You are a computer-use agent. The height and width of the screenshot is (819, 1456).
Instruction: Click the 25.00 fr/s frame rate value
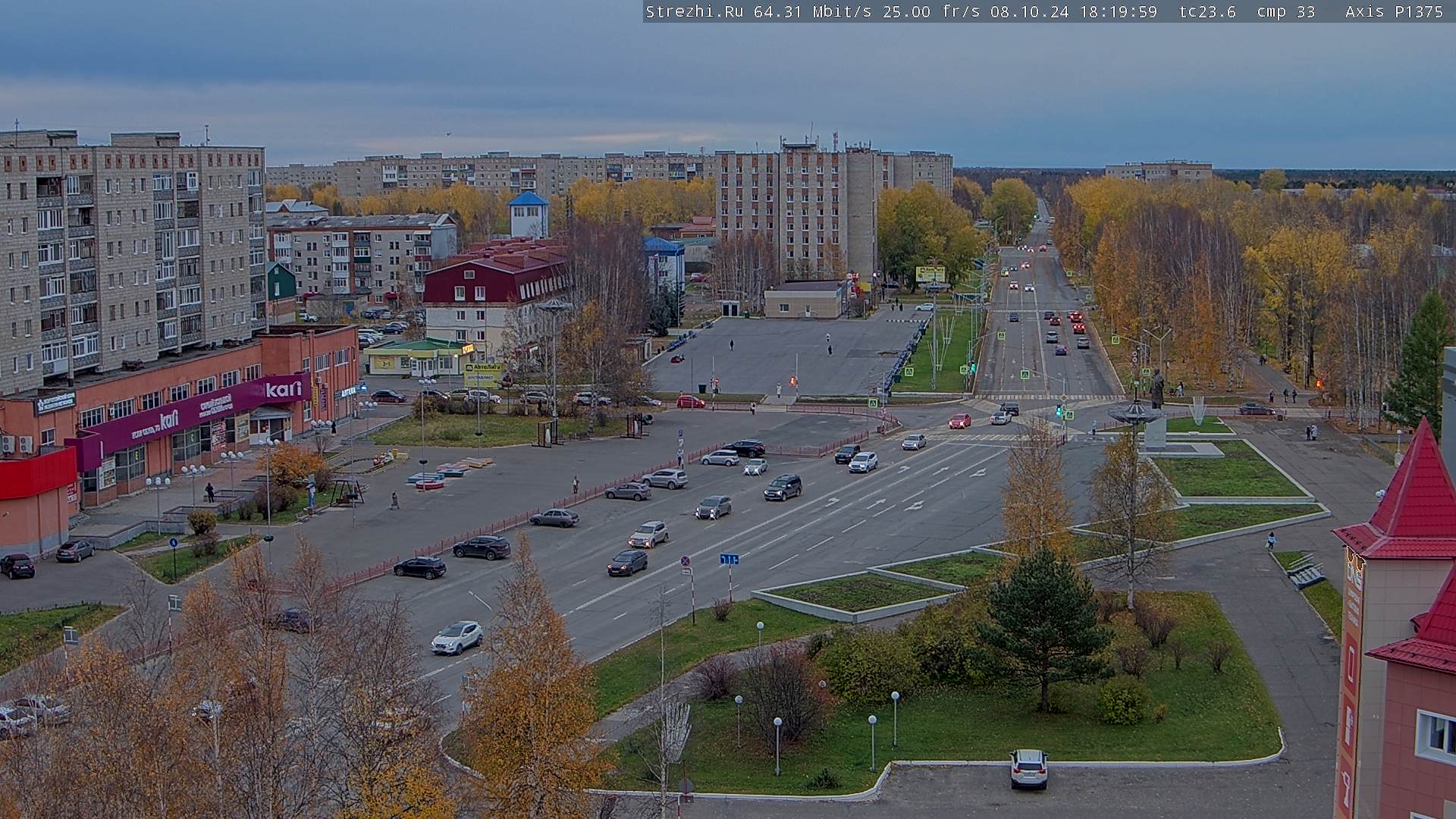click(930, 11)
